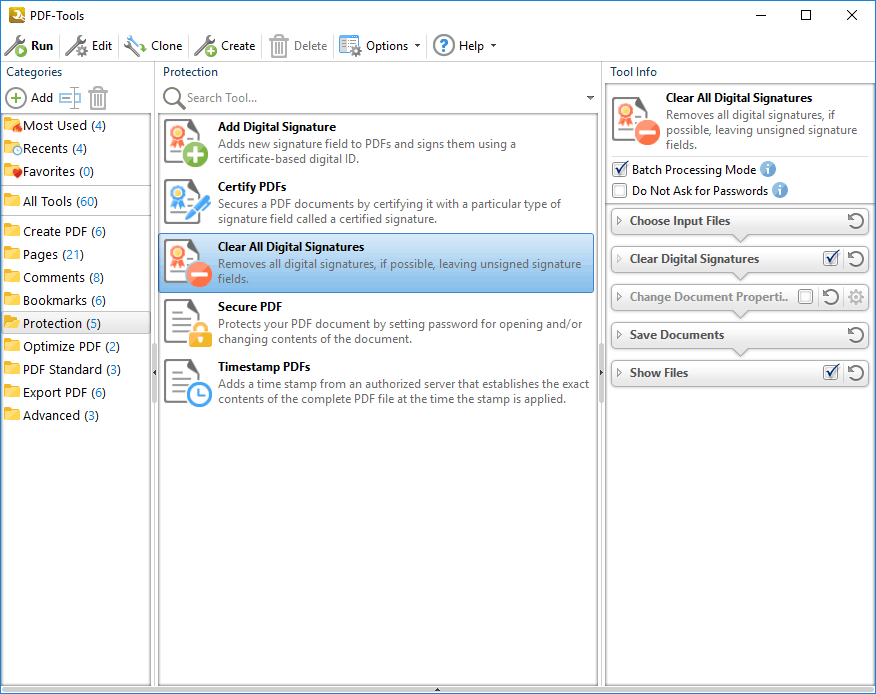Collapse the Tool Info panel splitter arrow
The width and height of the screenshot is (876, 694).
(601, 372)
